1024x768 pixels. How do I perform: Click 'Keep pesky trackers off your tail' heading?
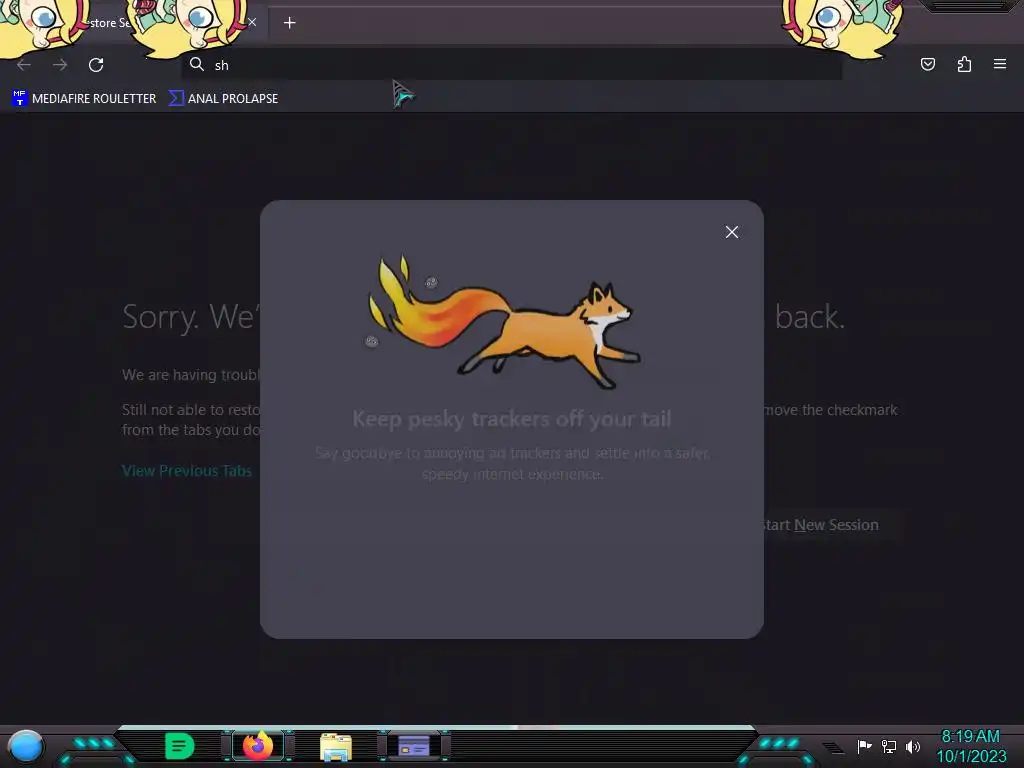(x=512, y=419)
